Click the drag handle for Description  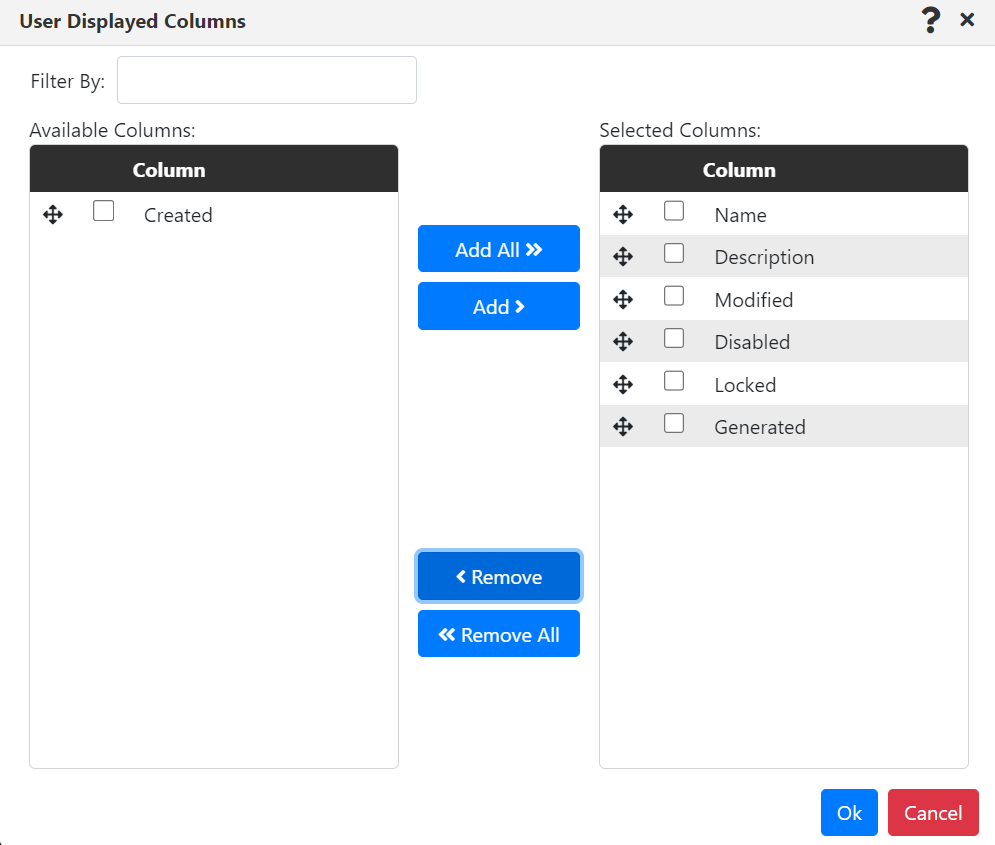(x=623, y=256)
